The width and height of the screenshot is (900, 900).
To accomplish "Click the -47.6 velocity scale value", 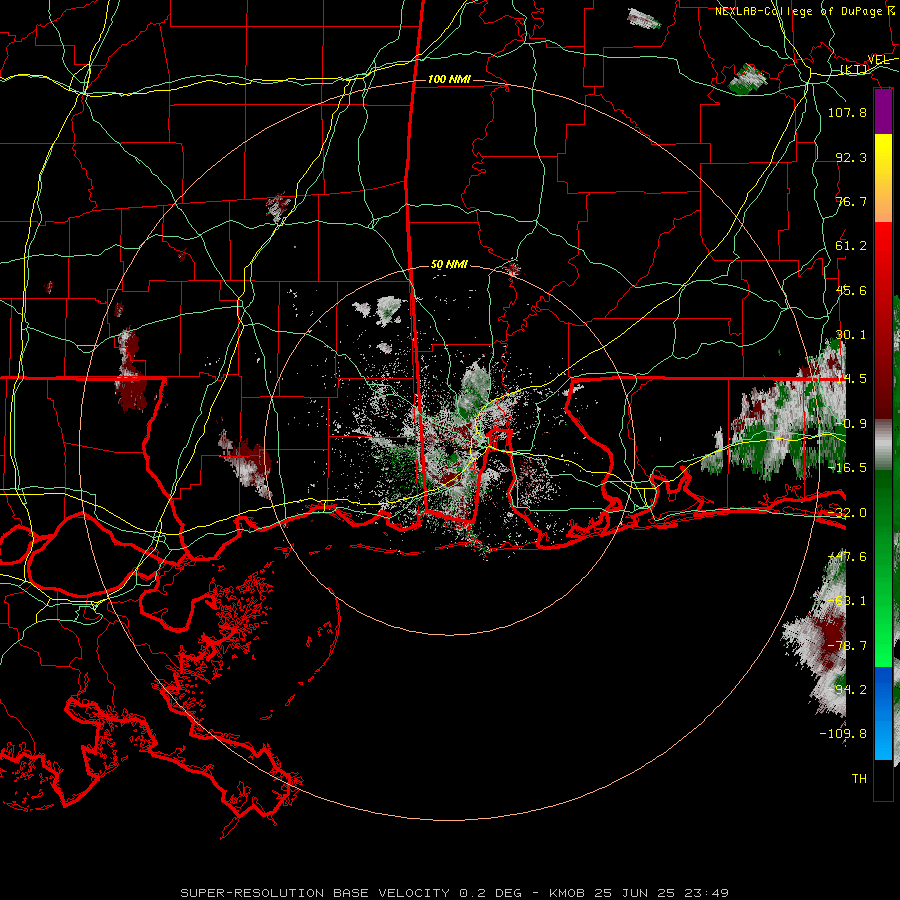I will click(x=847, y=557).
